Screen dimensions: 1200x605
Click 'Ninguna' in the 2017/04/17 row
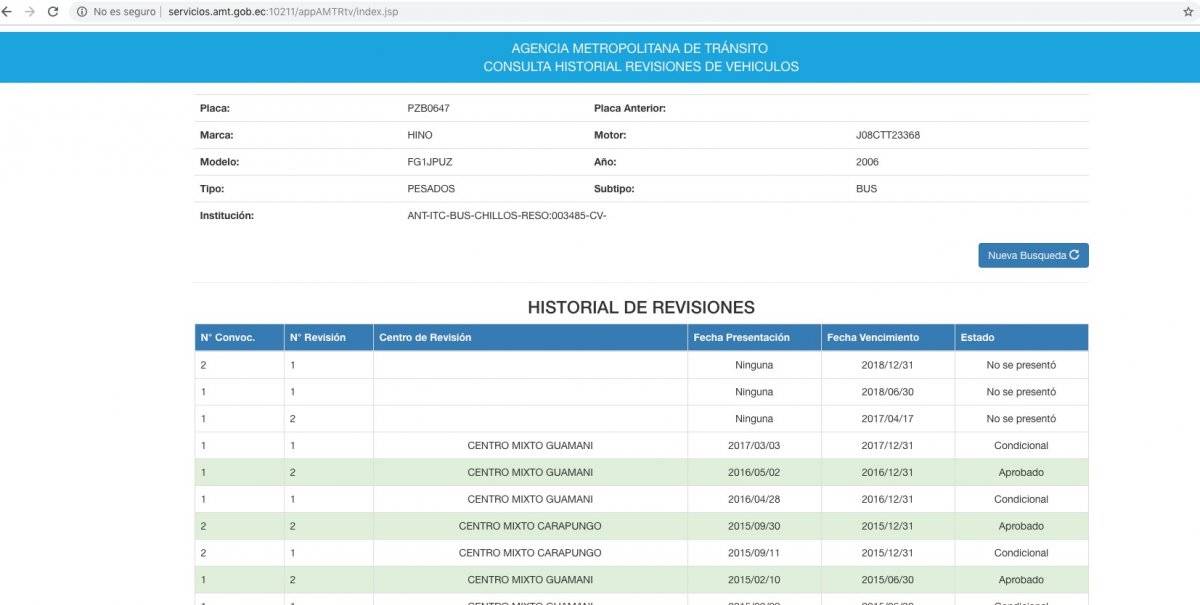(754, 419)
